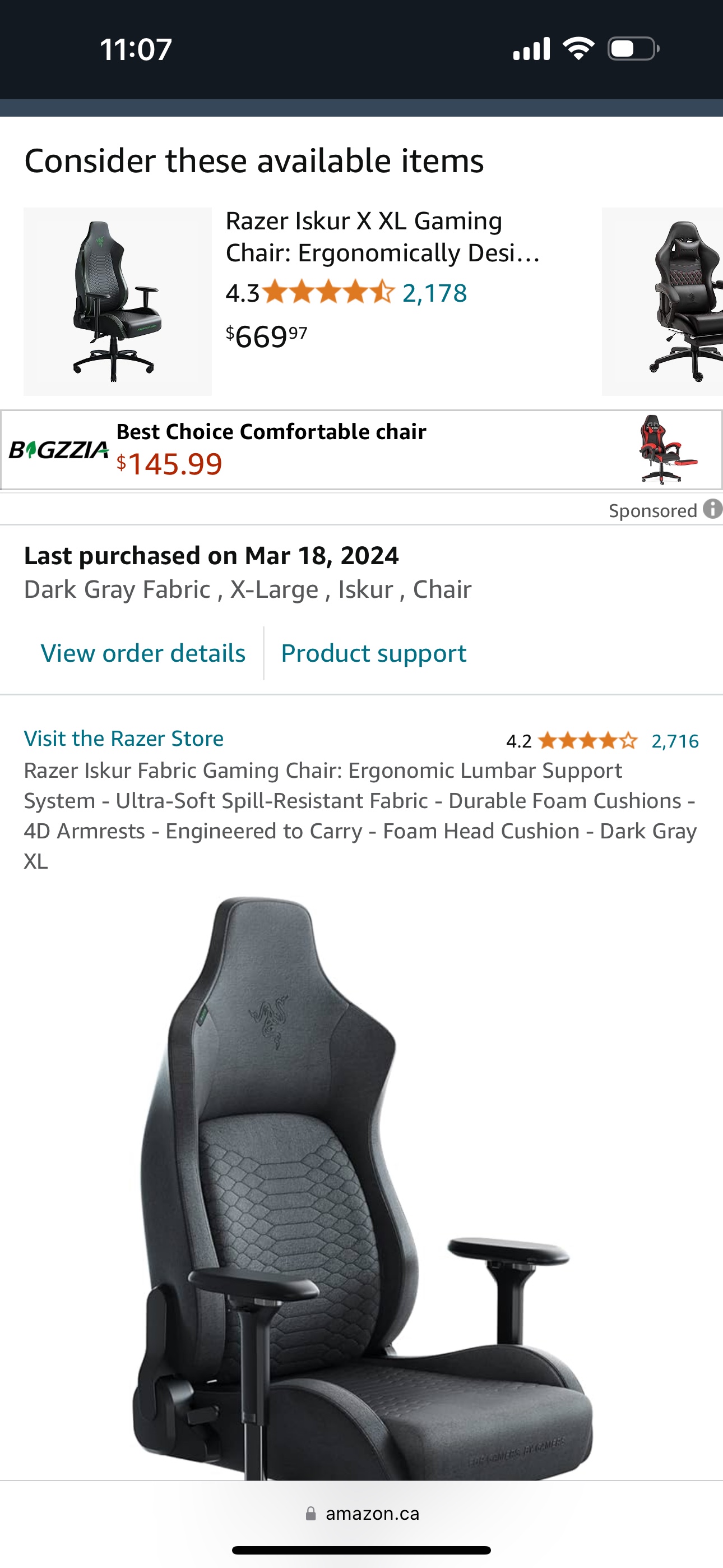The height and width of the screenshot is (1568, 723).
Task: Open the Product support link
Action: click(374, 653)
